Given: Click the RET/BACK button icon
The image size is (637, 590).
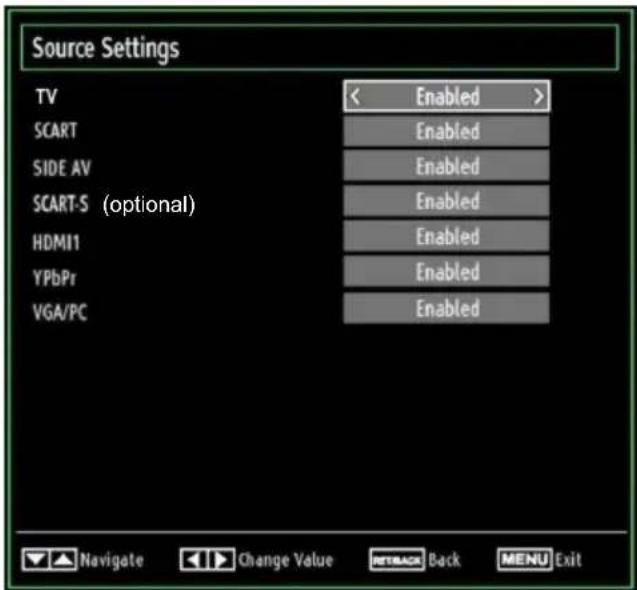Looking at the screenshot, I should tap(397, 560).
